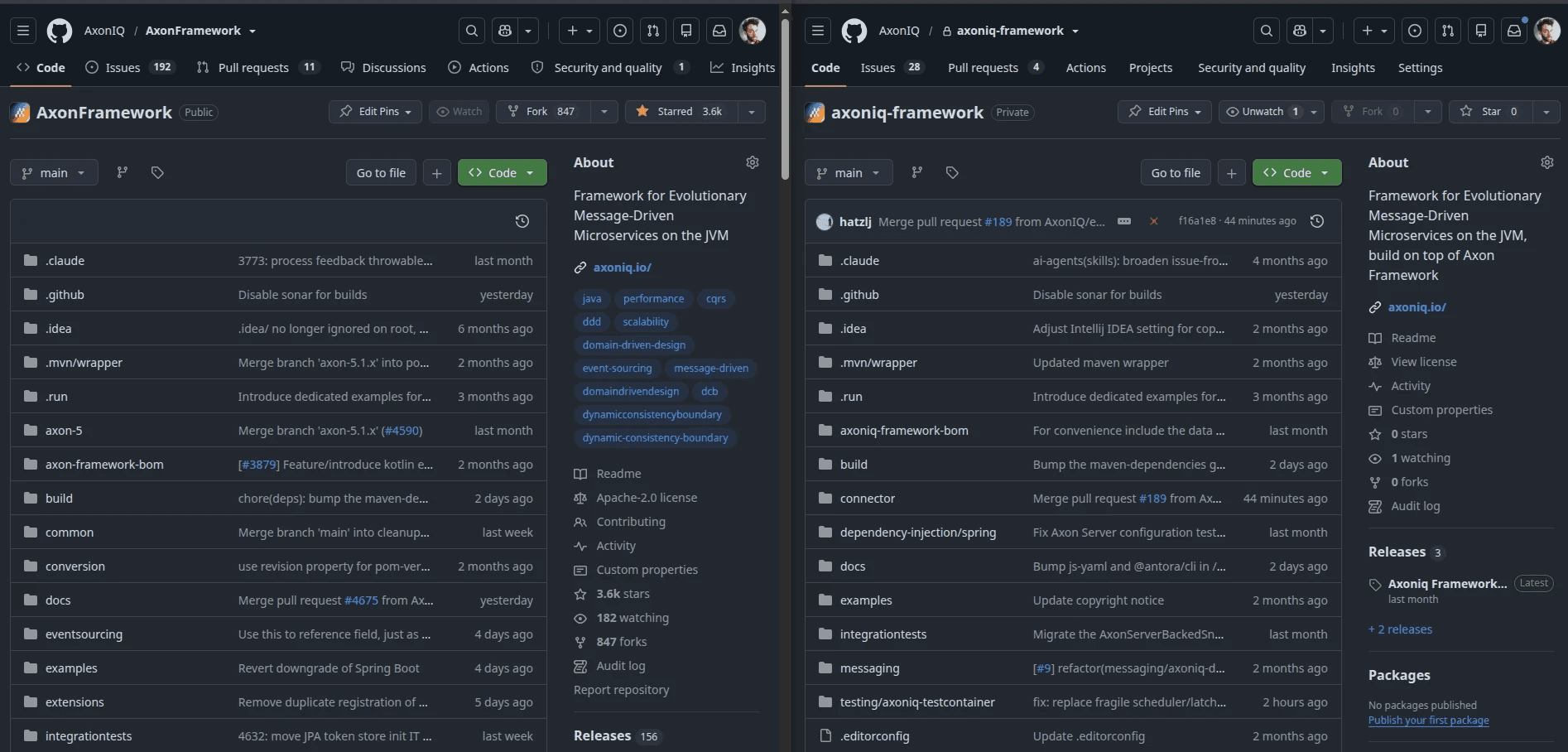The width and height of the screenshot is (1568, 752).
Task: Open Projects tab in right axoniq-framework window
Action: 1151,67
